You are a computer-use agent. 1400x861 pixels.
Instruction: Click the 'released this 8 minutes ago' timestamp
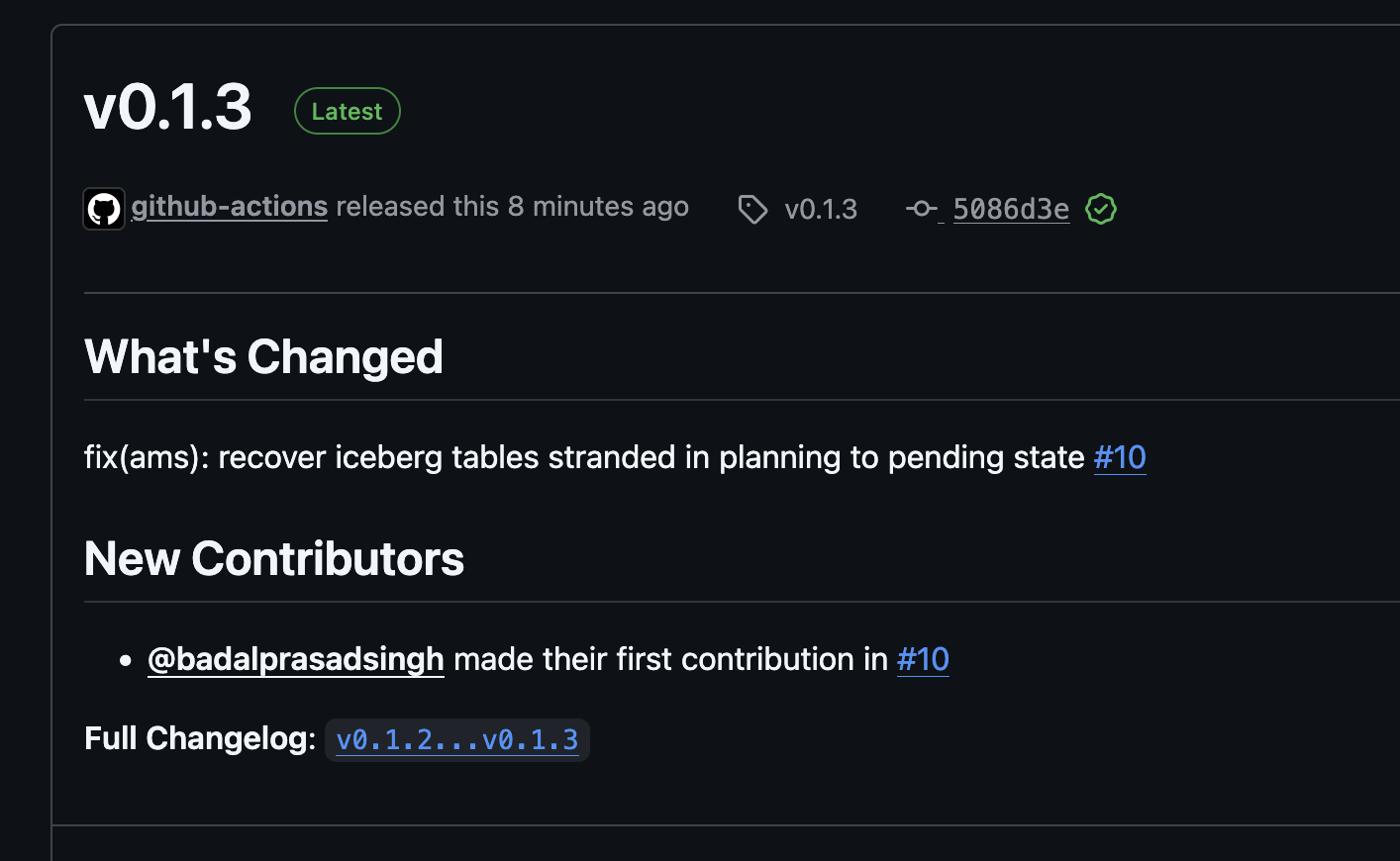(513, 206)
